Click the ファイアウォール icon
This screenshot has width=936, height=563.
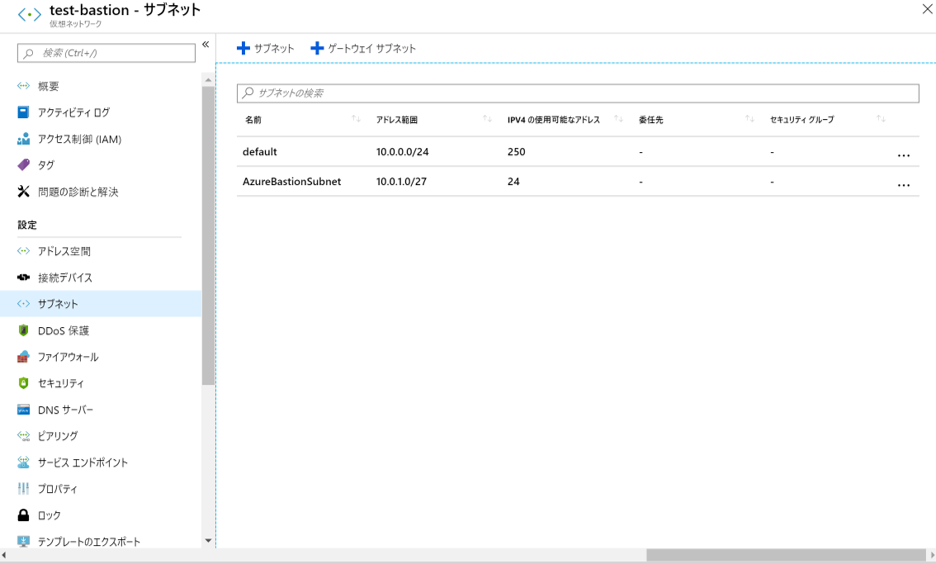23,356
